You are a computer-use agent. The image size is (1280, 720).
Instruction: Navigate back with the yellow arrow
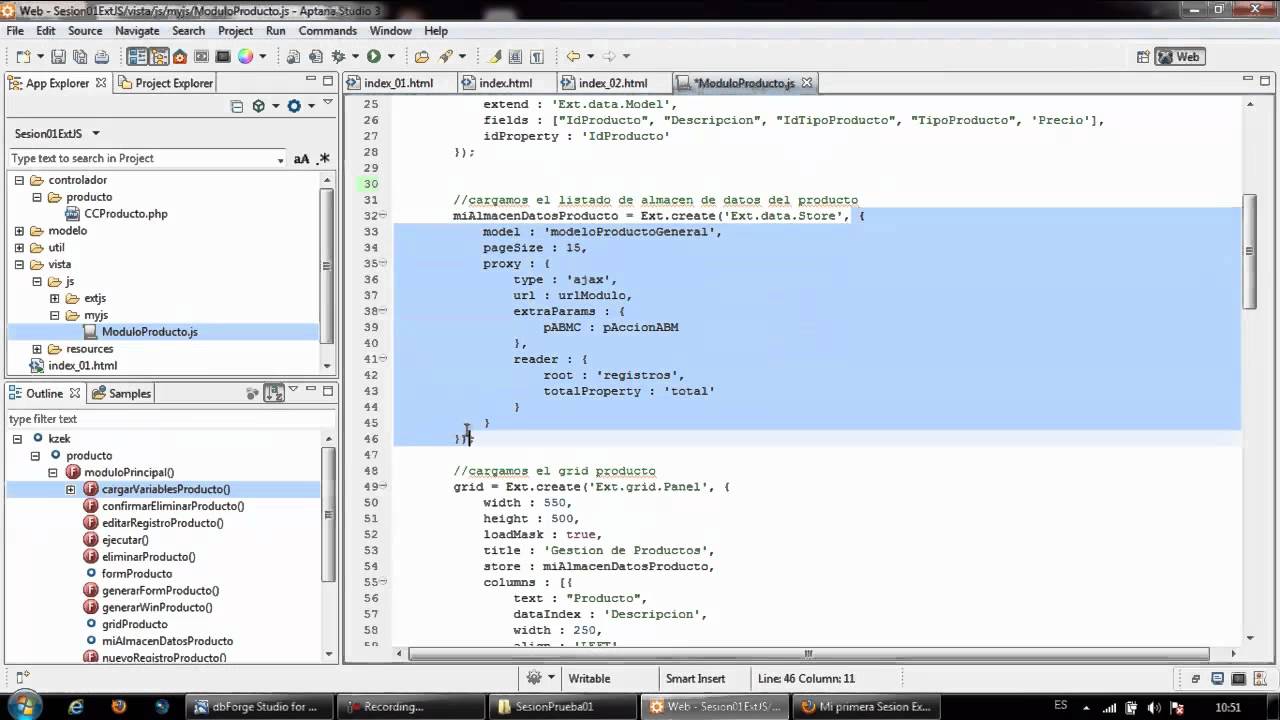coord(573,57)
